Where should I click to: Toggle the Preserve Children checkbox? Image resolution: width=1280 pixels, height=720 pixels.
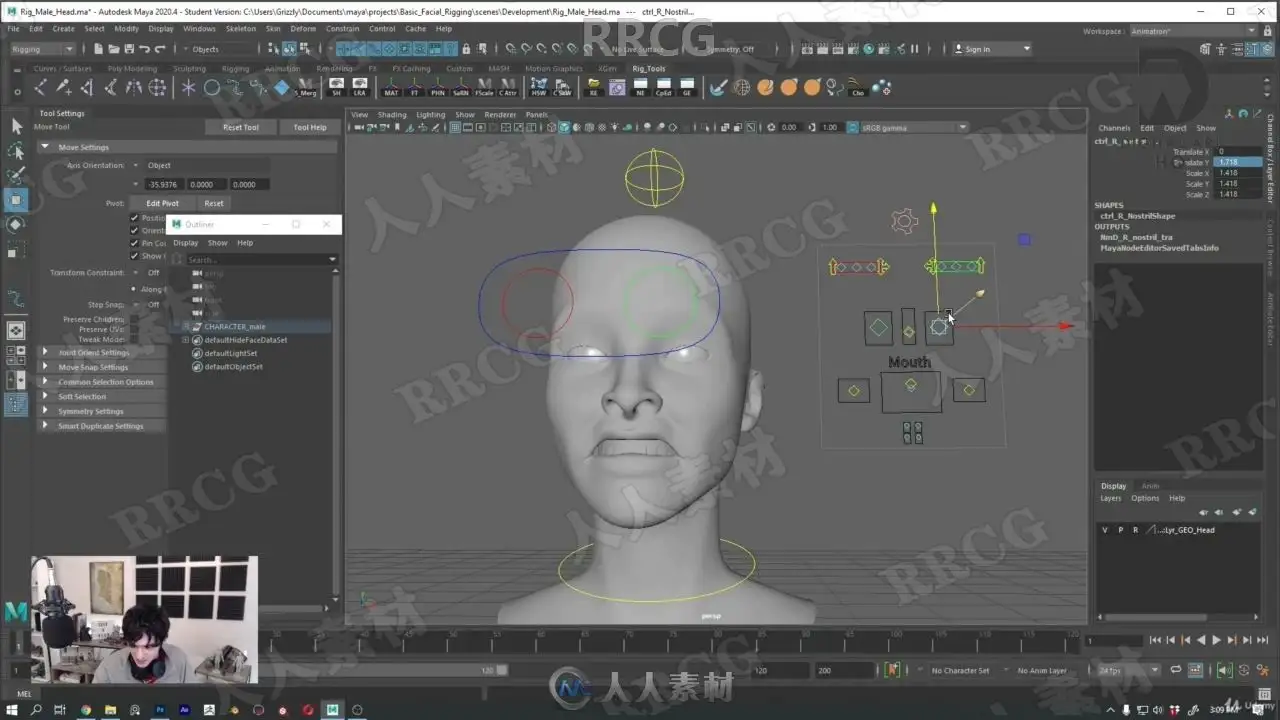coord(134,319)
